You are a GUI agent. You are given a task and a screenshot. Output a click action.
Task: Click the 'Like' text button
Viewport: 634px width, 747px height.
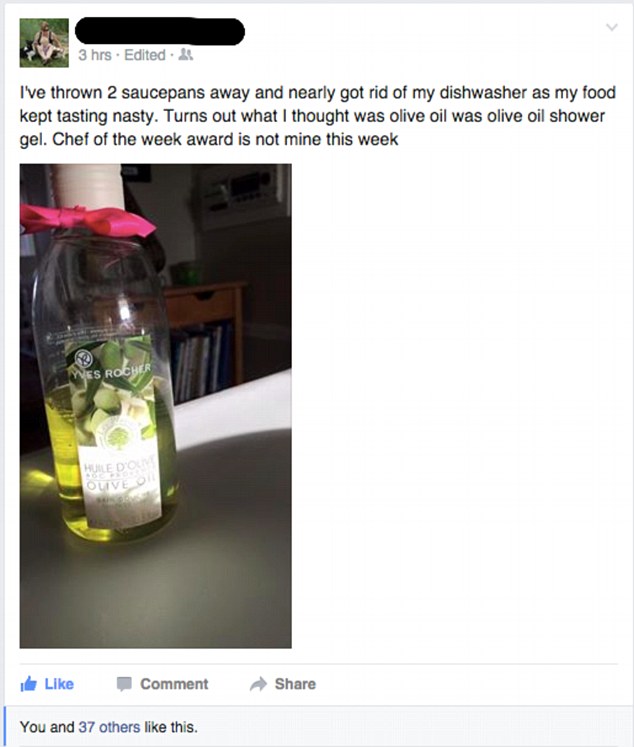click(x=59, y=684)
